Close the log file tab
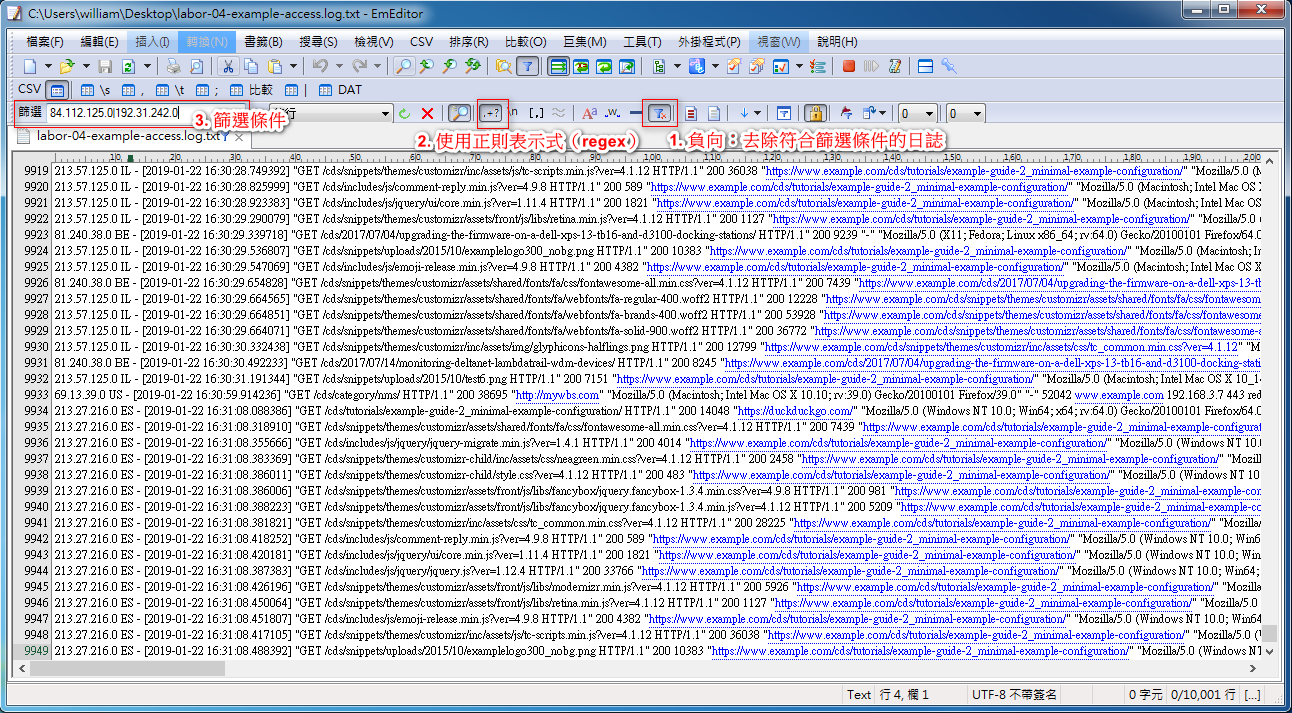Screen dimensions: 1292x713 tap(239, 137)
